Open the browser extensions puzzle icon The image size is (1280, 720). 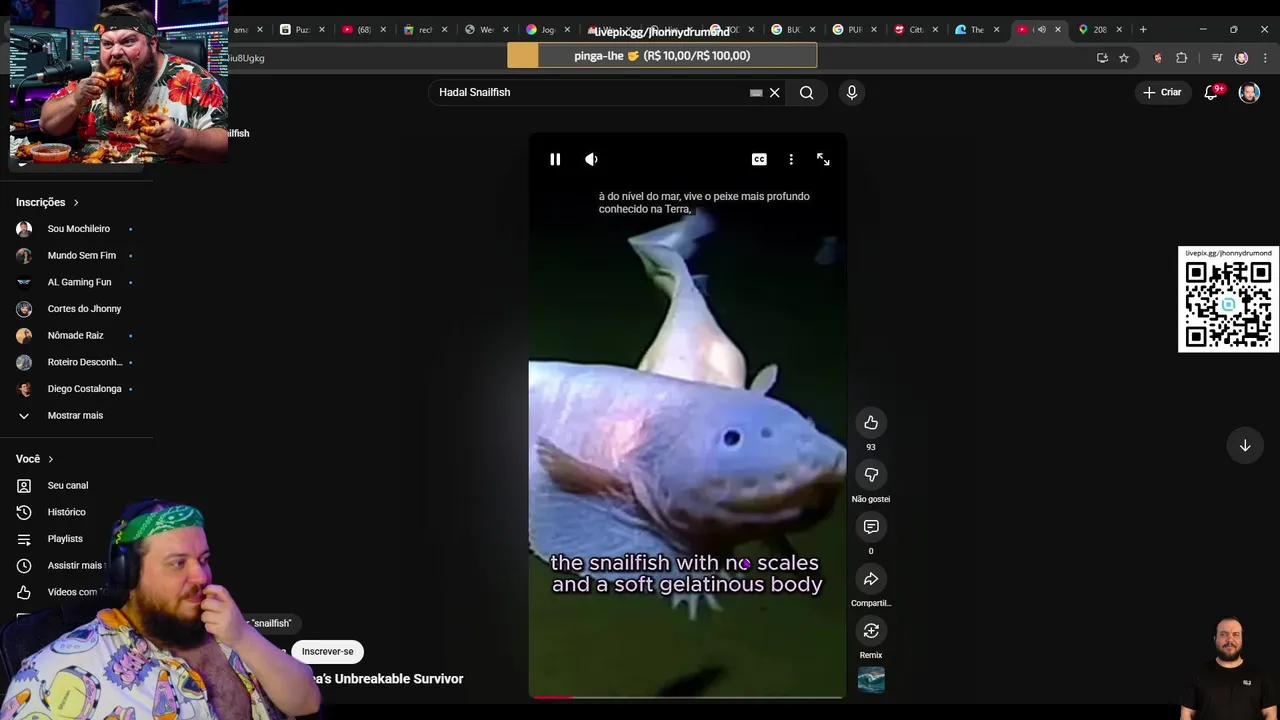[1182, 58]
